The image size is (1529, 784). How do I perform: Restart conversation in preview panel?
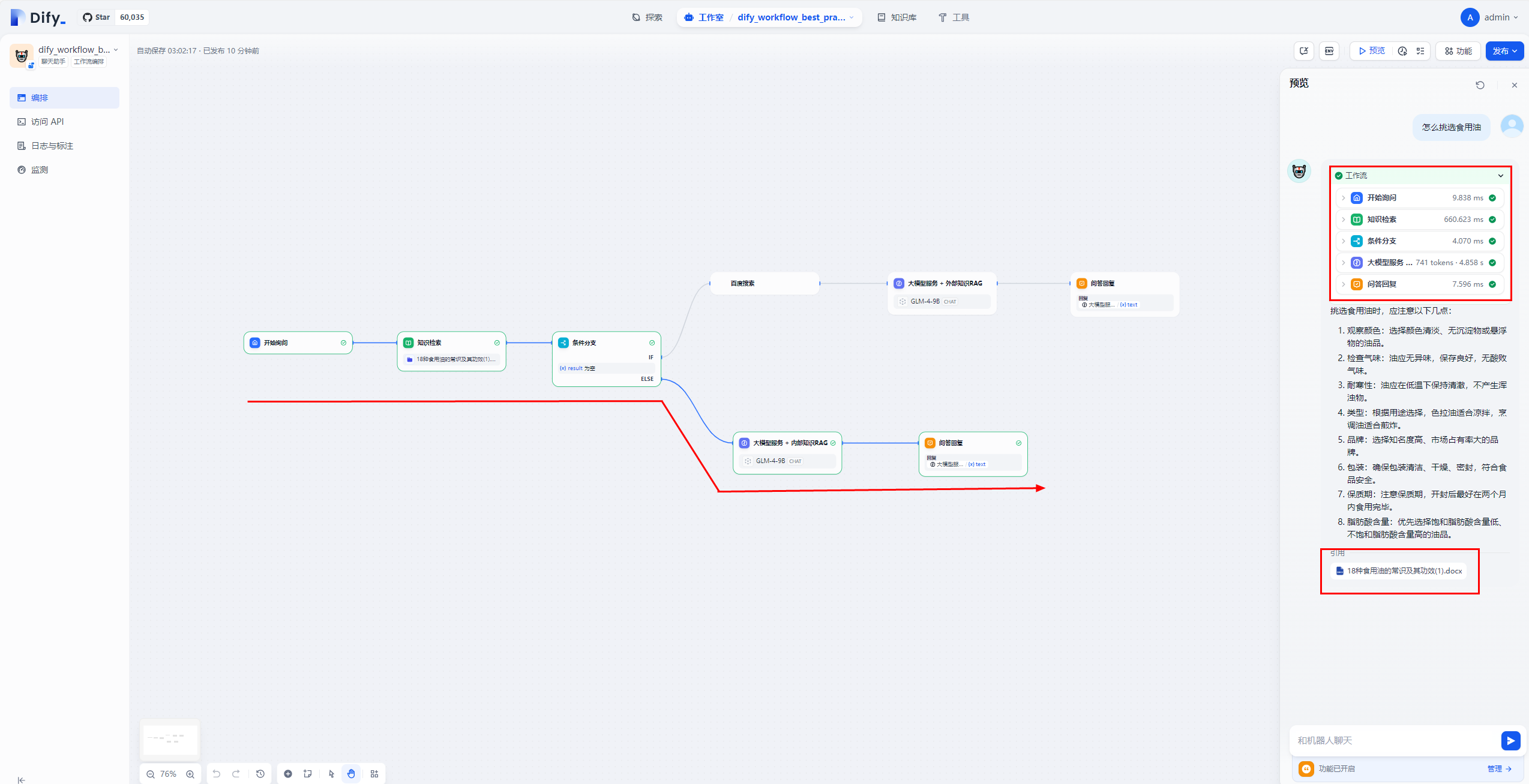1480,85
